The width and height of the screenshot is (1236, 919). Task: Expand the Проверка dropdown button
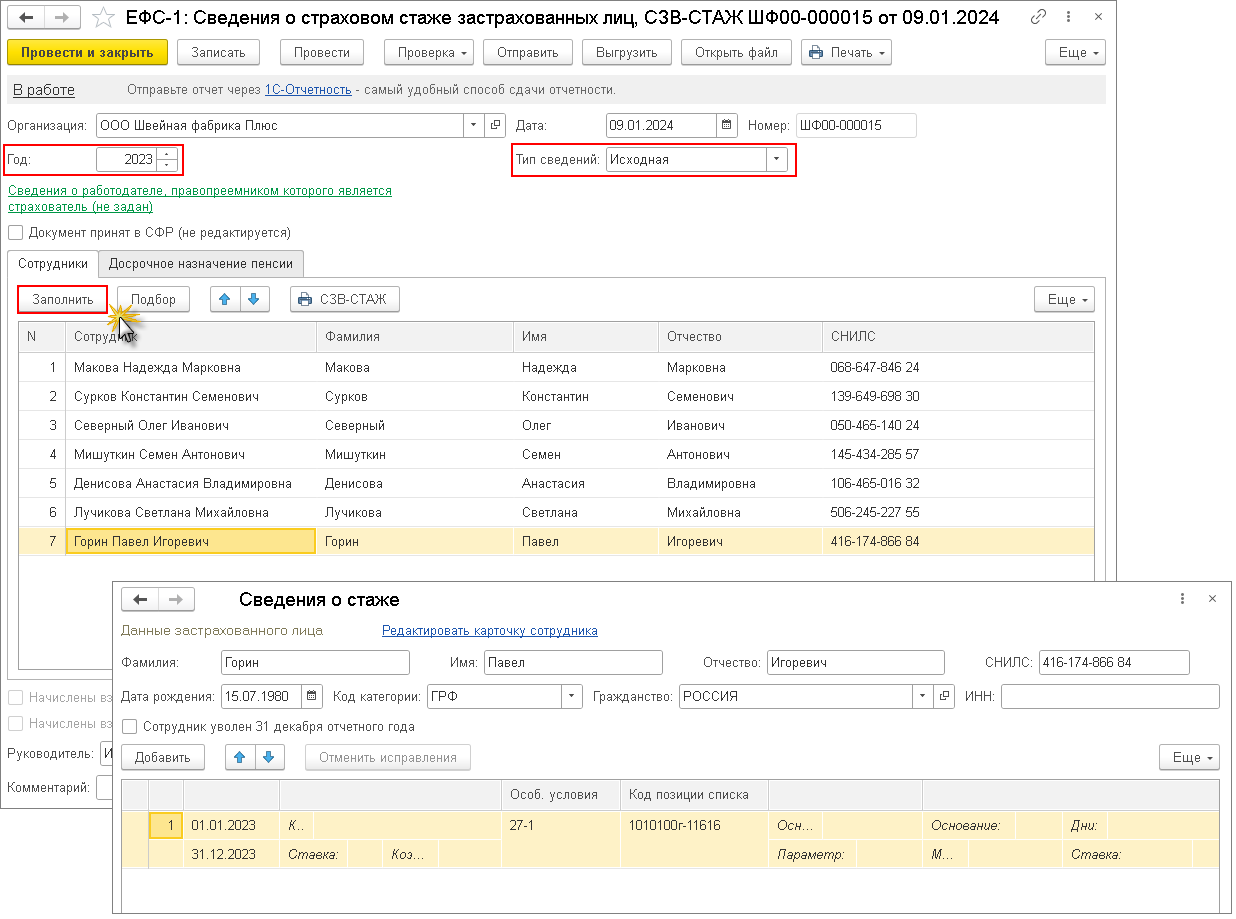[429, 53]
